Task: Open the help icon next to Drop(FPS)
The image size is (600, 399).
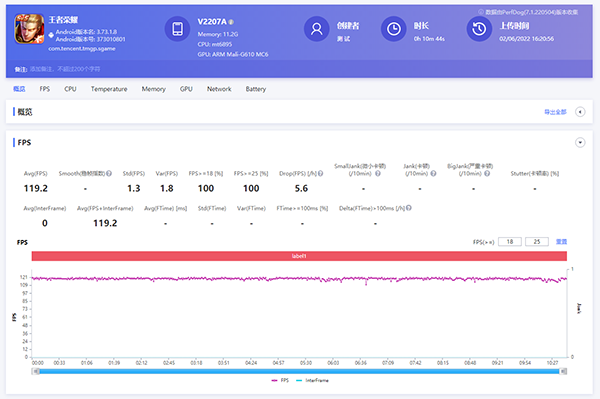Action: (321, 174)
